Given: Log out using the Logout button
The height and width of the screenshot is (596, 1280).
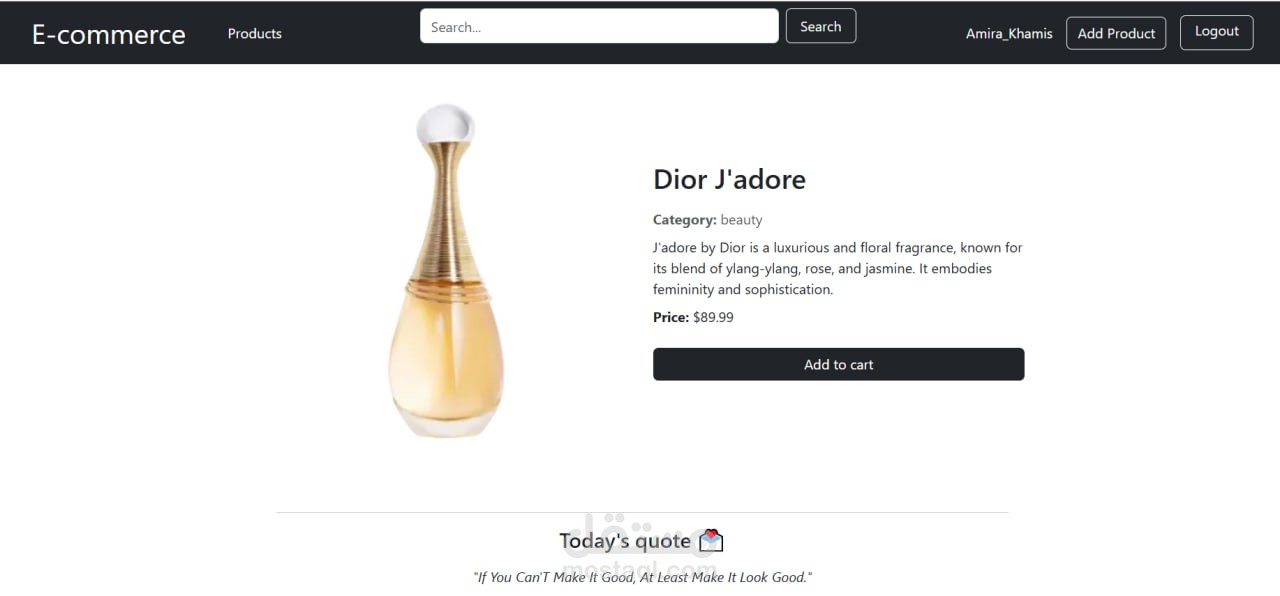Looking at the screenshot, I should (1217, 31).
